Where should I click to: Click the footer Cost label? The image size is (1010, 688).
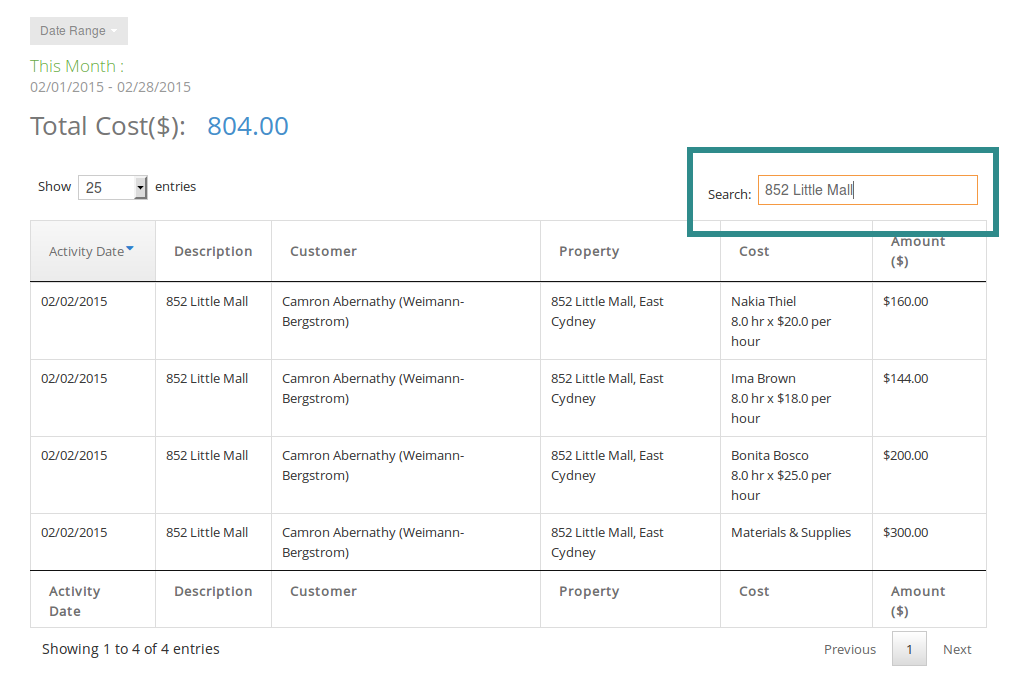click(754, 591)
